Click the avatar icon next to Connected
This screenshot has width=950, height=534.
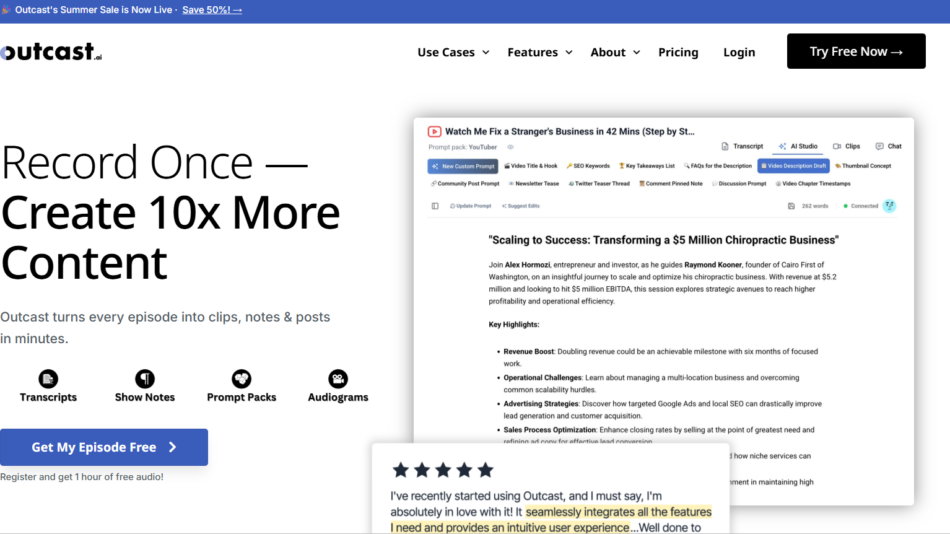click(x=889, y=206)
